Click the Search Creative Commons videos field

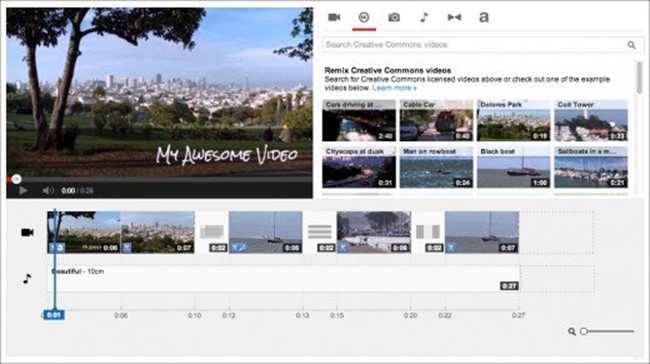point(483,45)
